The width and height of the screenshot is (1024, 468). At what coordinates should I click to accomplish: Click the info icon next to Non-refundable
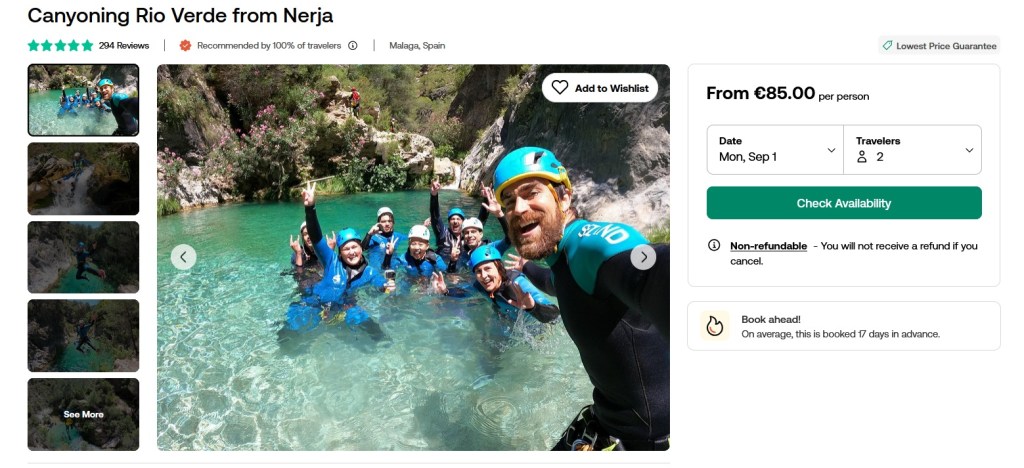pos(714,245)
